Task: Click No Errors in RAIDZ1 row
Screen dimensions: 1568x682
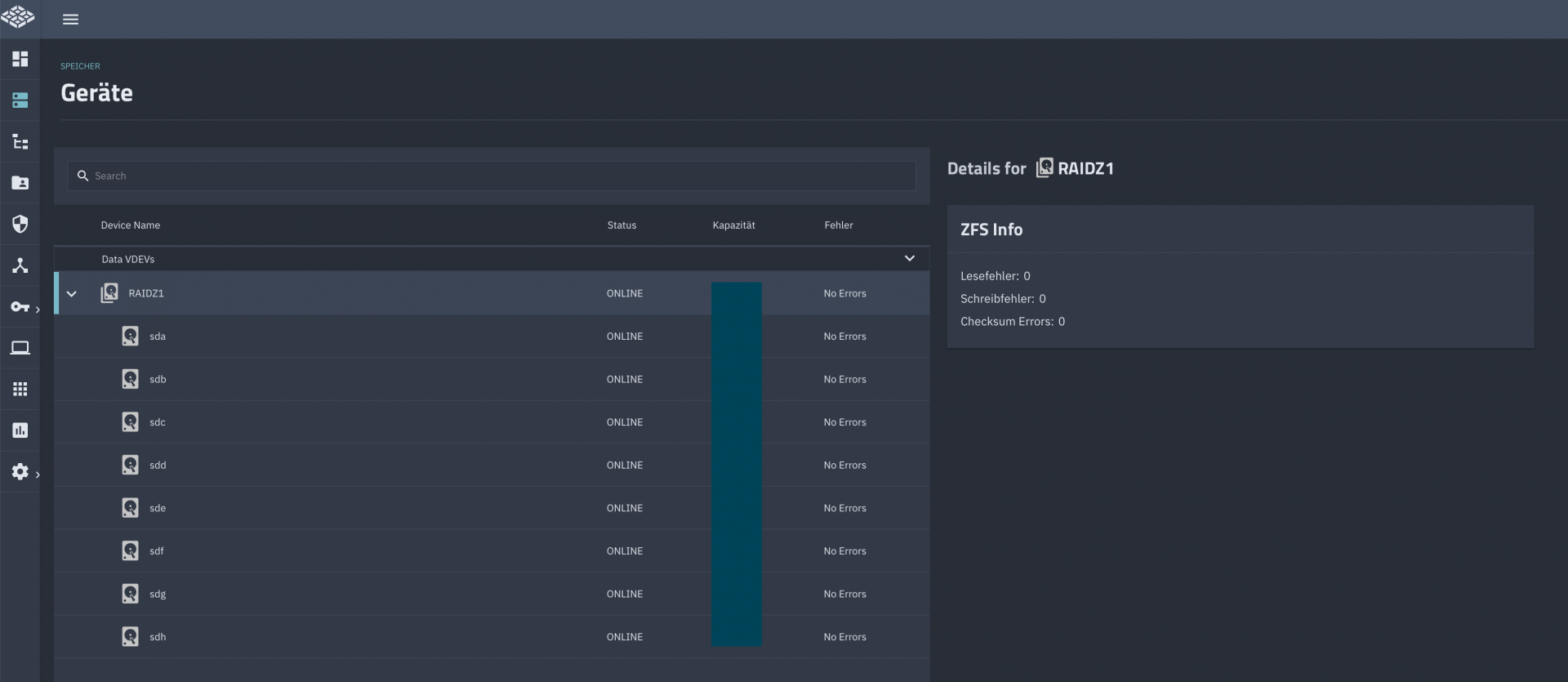Action: click(845, 293)
